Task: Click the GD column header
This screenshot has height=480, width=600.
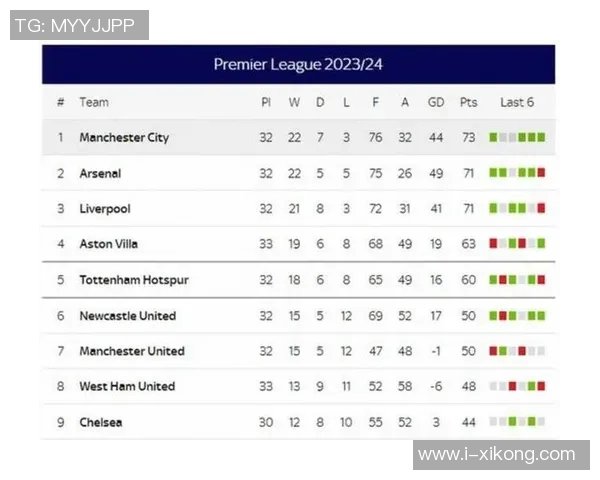Action: tap(436, 102)
